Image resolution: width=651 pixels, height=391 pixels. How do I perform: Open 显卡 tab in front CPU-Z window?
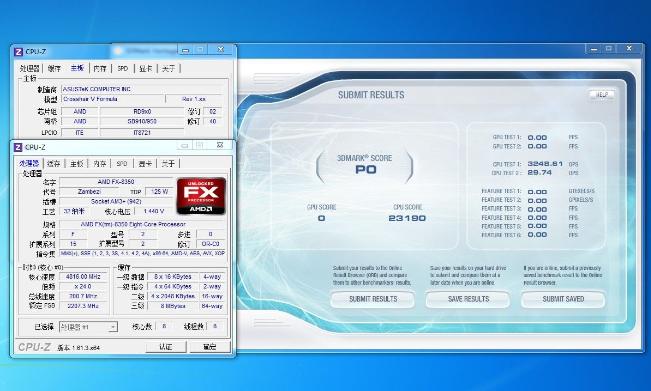click(x=145, y=164)
